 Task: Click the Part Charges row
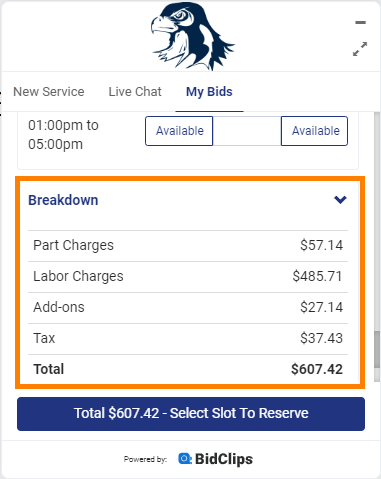(188, 246)
